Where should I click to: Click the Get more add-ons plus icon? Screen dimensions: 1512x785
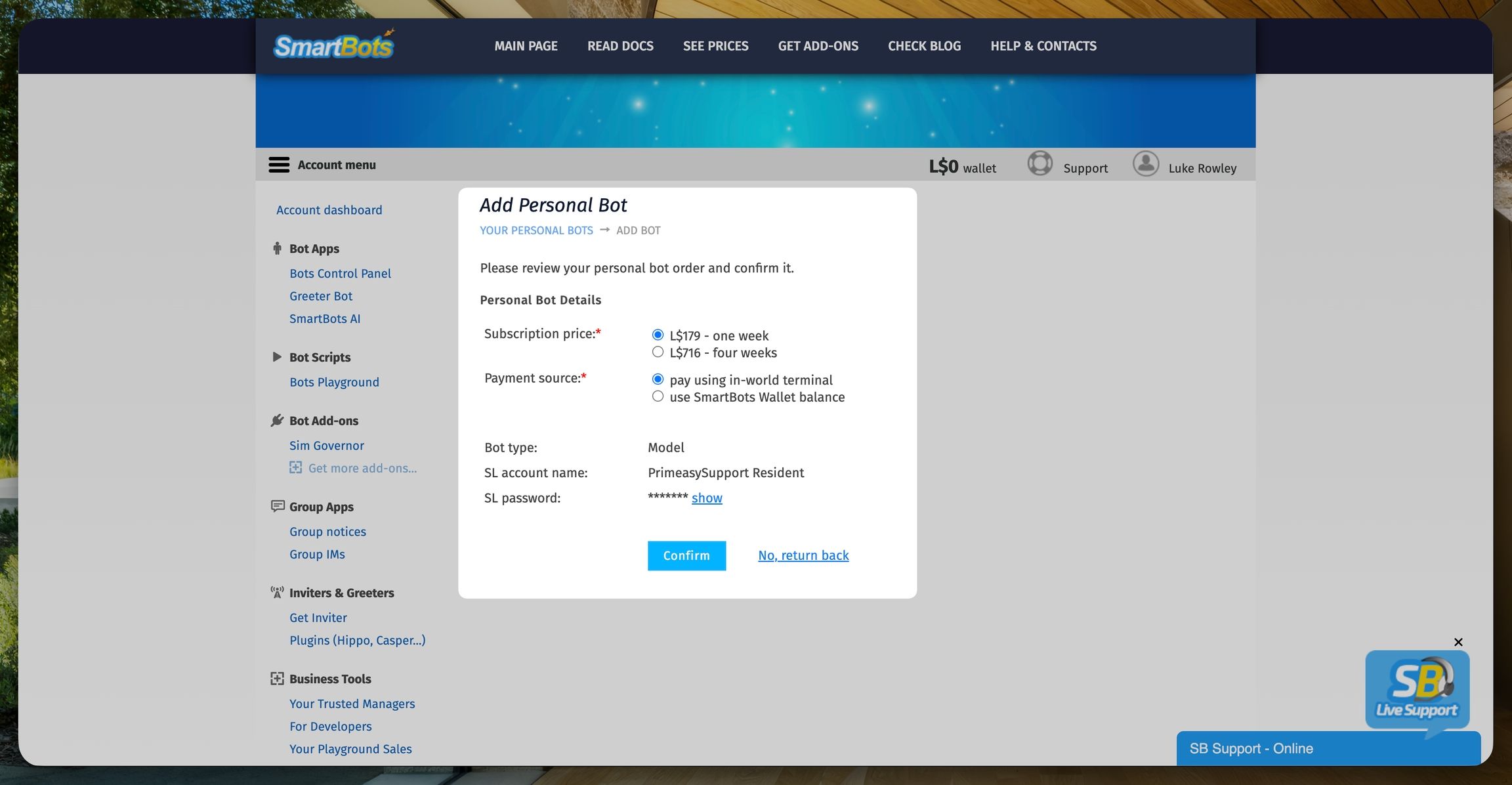point(296,467)
